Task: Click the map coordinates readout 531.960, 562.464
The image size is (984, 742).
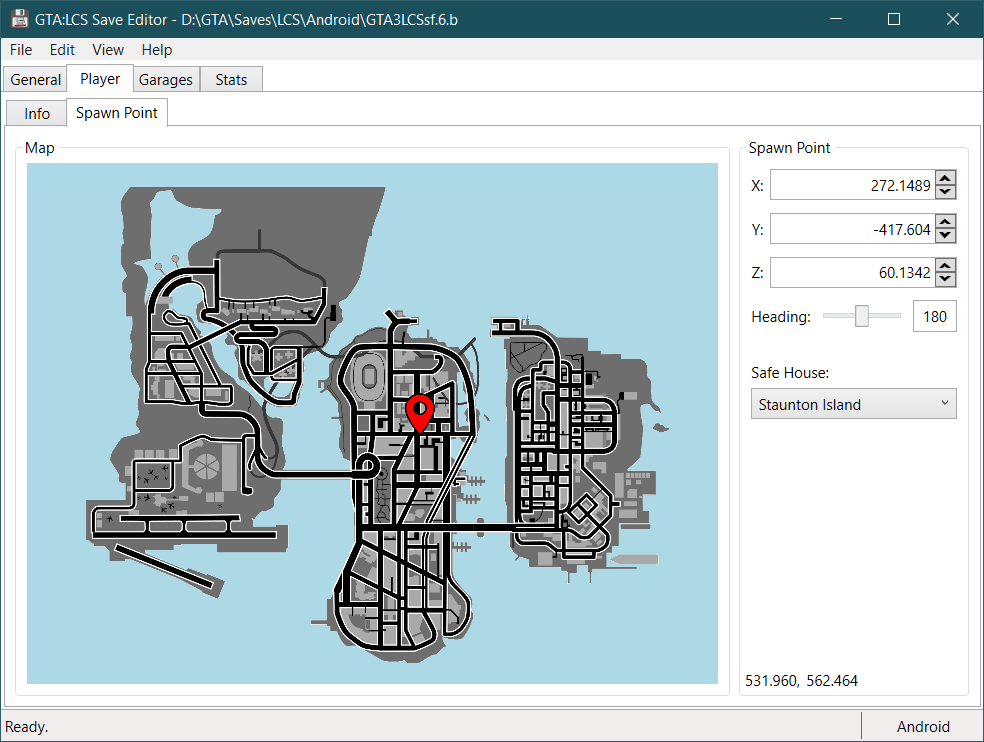Action: 801,680
